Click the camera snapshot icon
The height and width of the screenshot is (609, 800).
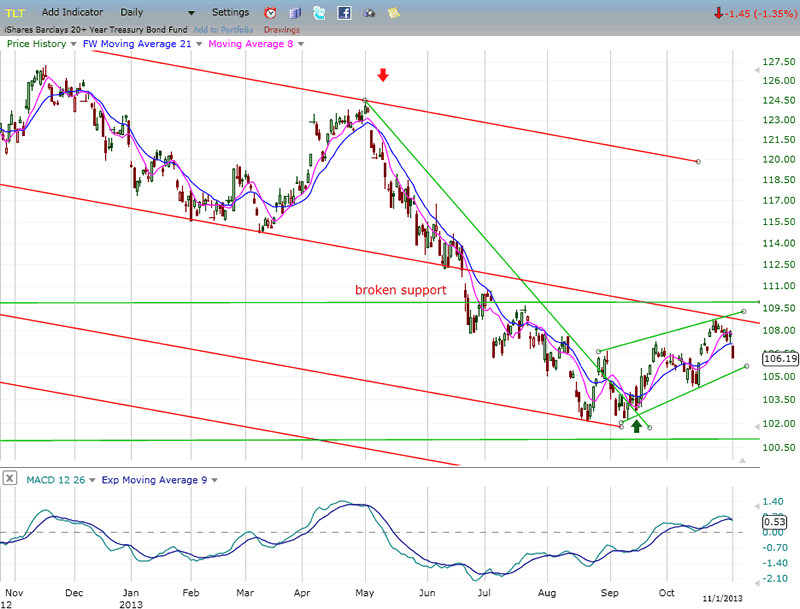(369, 13)
